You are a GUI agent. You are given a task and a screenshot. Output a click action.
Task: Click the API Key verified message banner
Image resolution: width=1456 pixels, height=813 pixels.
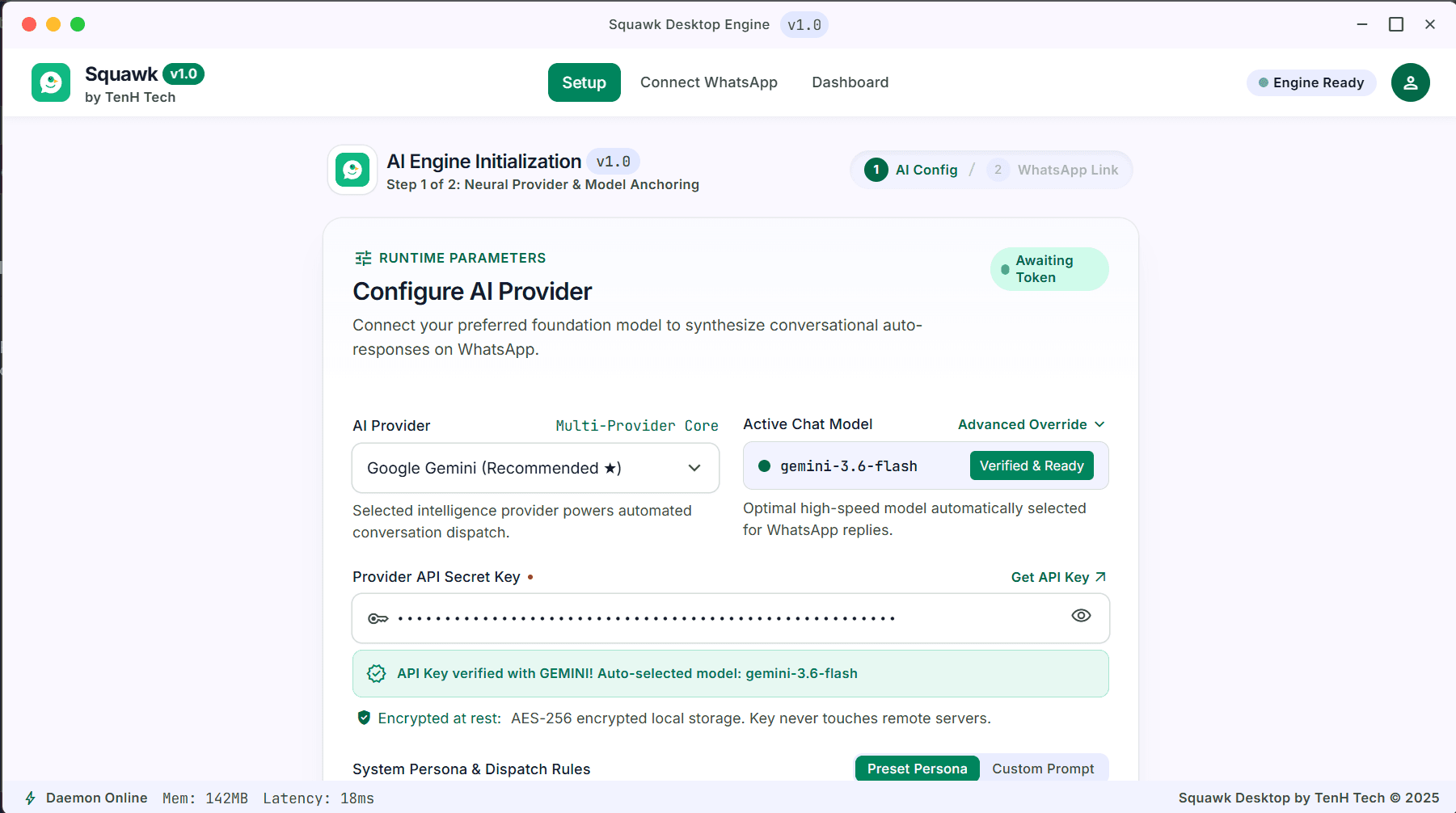click(x=731, y=673)
